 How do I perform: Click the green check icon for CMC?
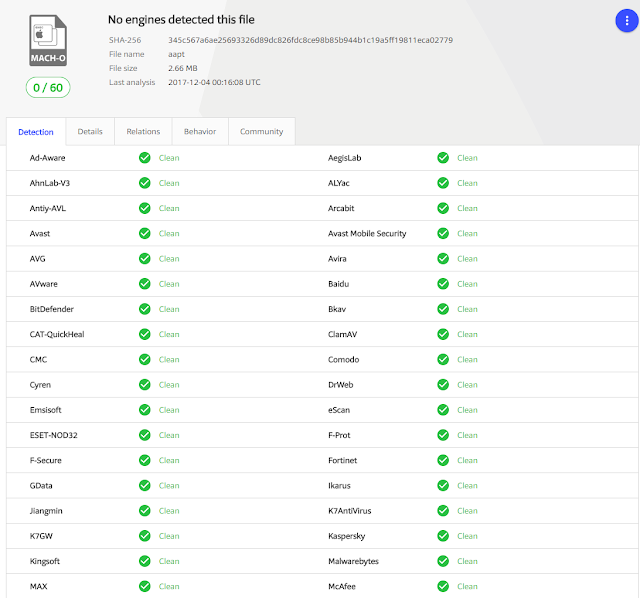click(144, 359)
